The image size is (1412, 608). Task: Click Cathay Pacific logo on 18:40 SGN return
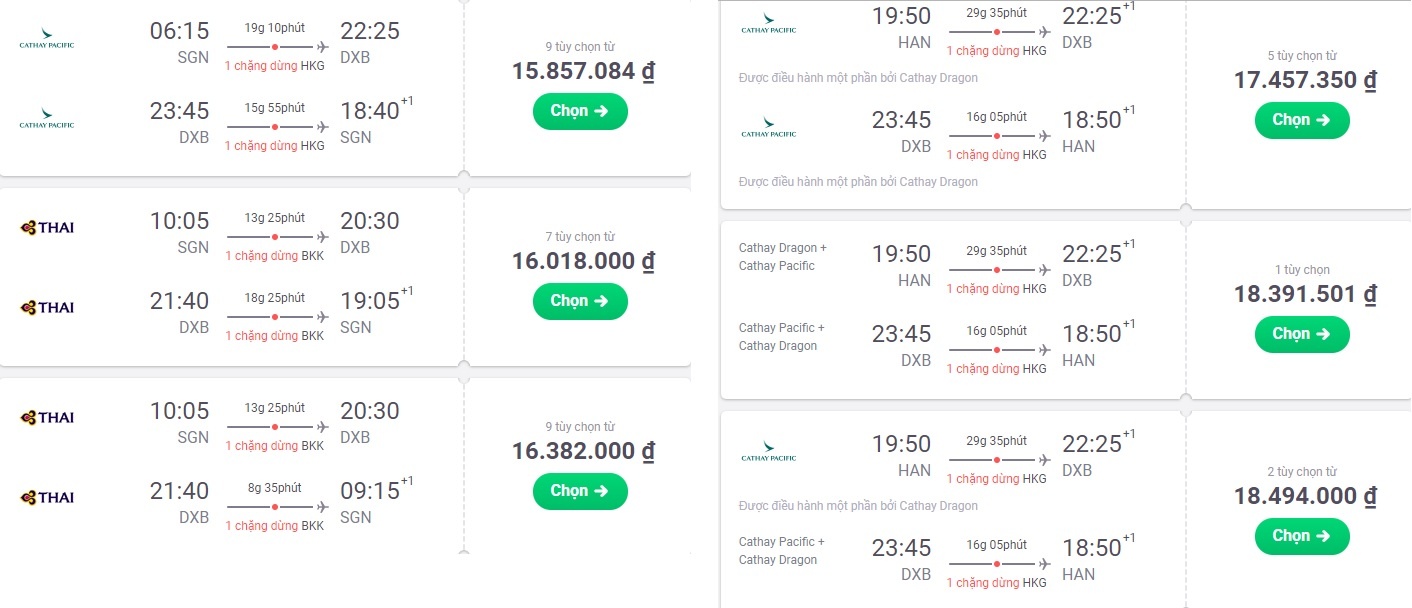click(46, 124)
